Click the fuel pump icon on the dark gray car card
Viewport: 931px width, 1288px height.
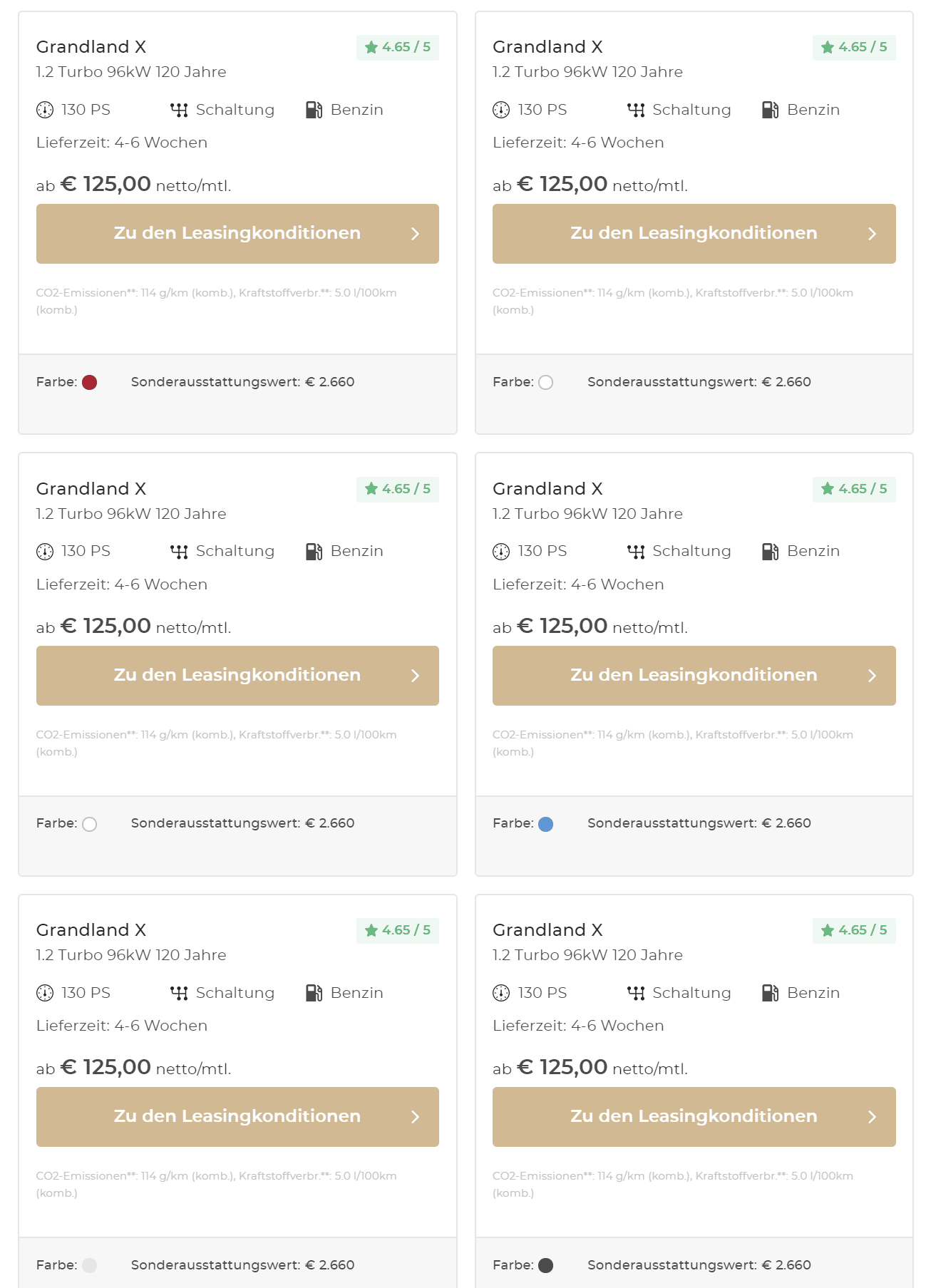(771, 993)
